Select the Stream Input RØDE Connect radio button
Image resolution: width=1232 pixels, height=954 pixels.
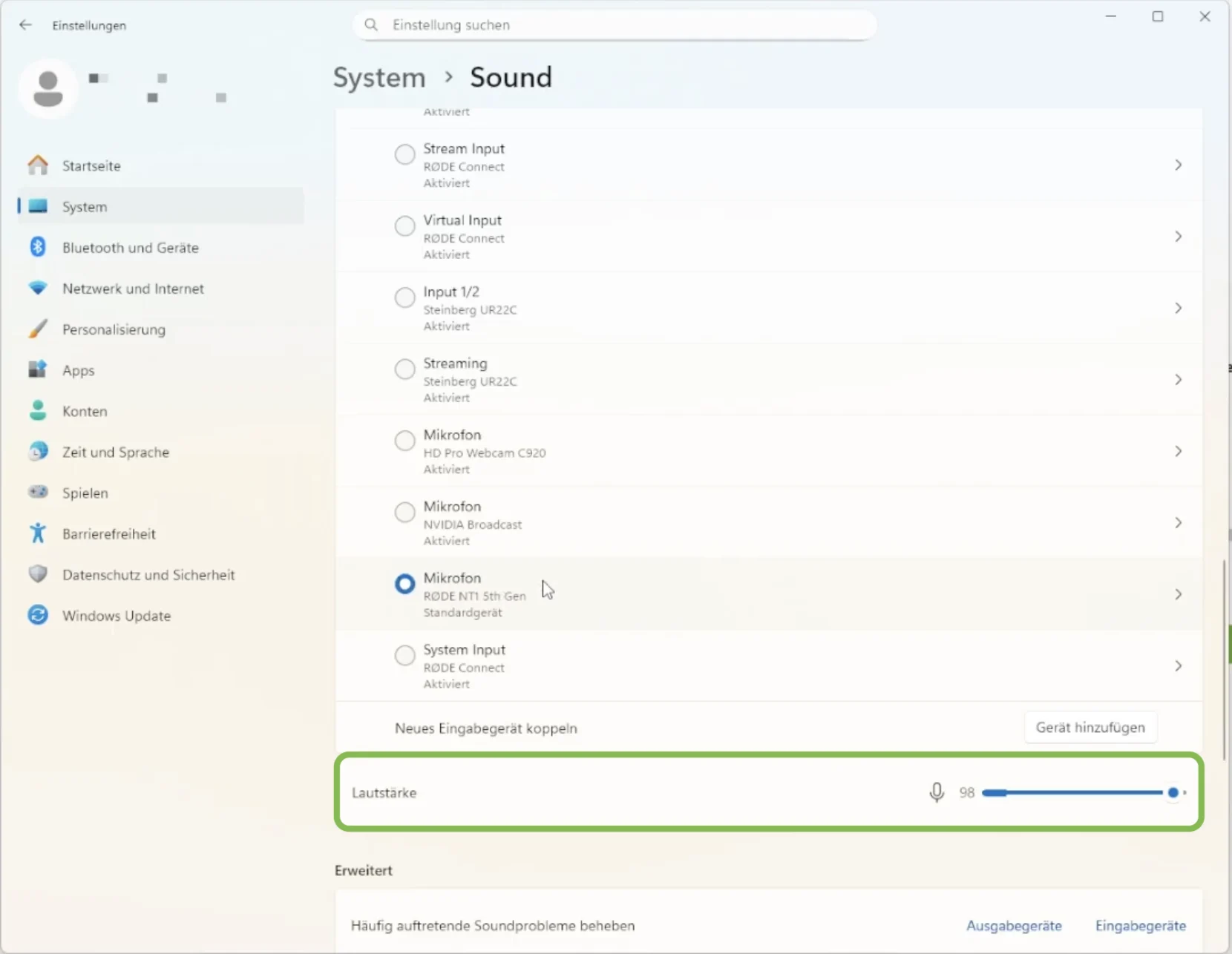tap(404, 154)
